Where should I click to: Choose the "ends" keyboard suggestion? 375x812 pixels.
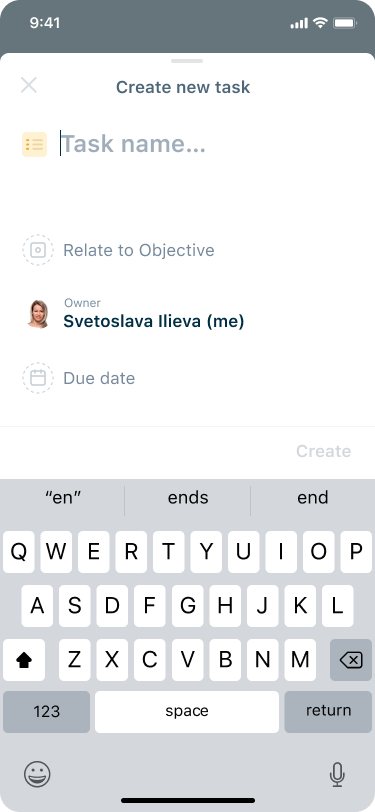[188, 498]
